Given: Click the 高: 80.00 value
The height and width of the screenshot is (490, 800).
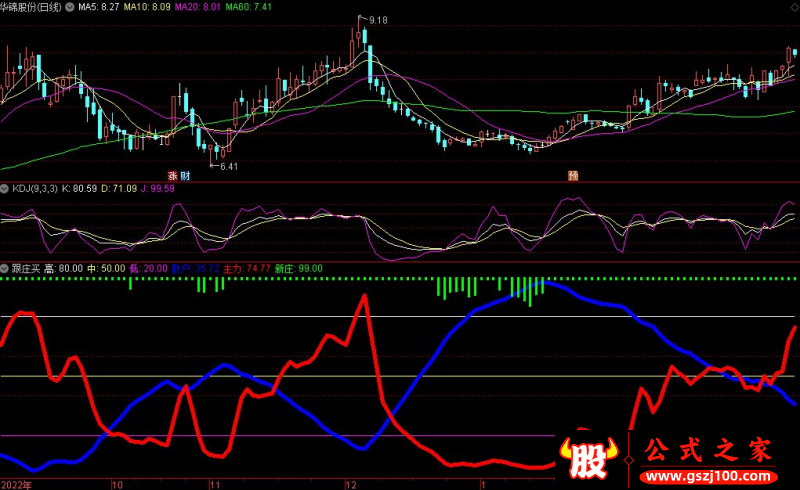Looking at the screenshot, I should (64, 268).
